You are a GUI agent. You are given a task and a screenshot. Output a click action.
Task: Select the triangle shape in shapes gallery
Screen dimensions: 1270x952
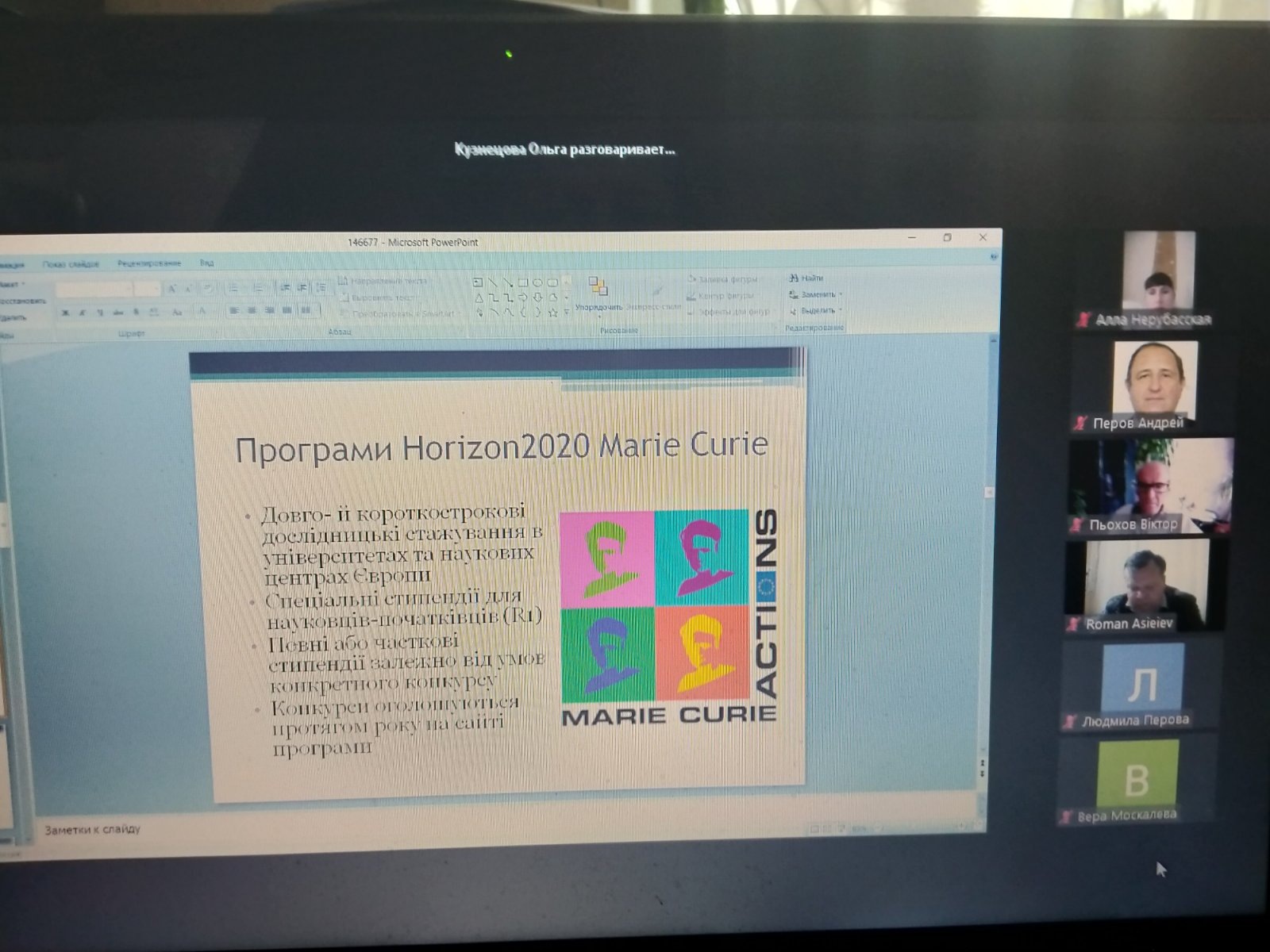(479, 297)
